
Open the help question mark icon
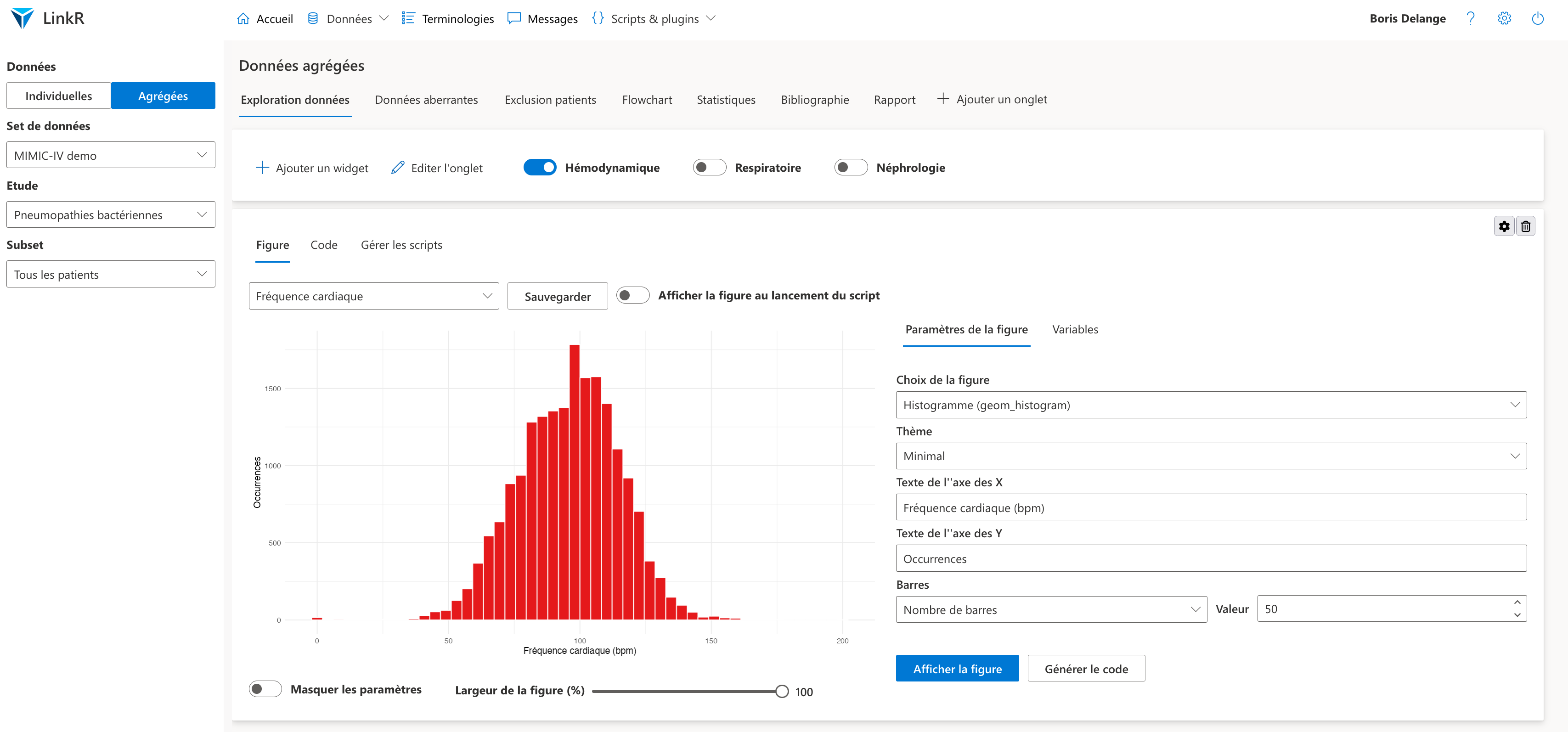tap(1471, 18)
